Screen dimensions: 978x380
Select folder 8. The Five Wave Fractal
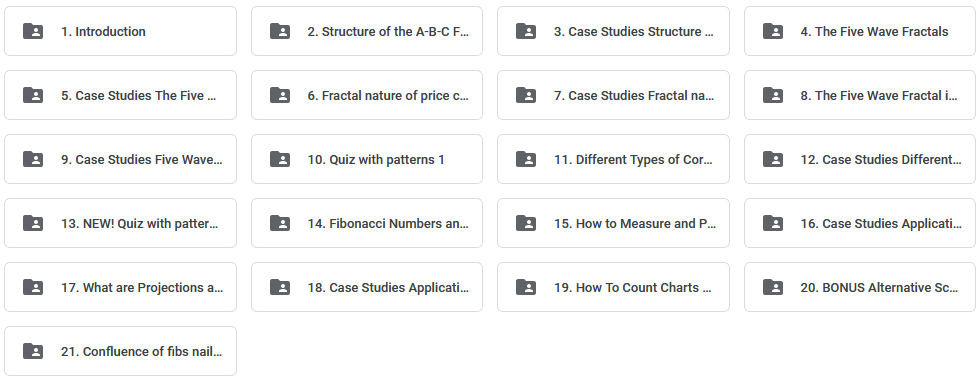click(859, 95)
